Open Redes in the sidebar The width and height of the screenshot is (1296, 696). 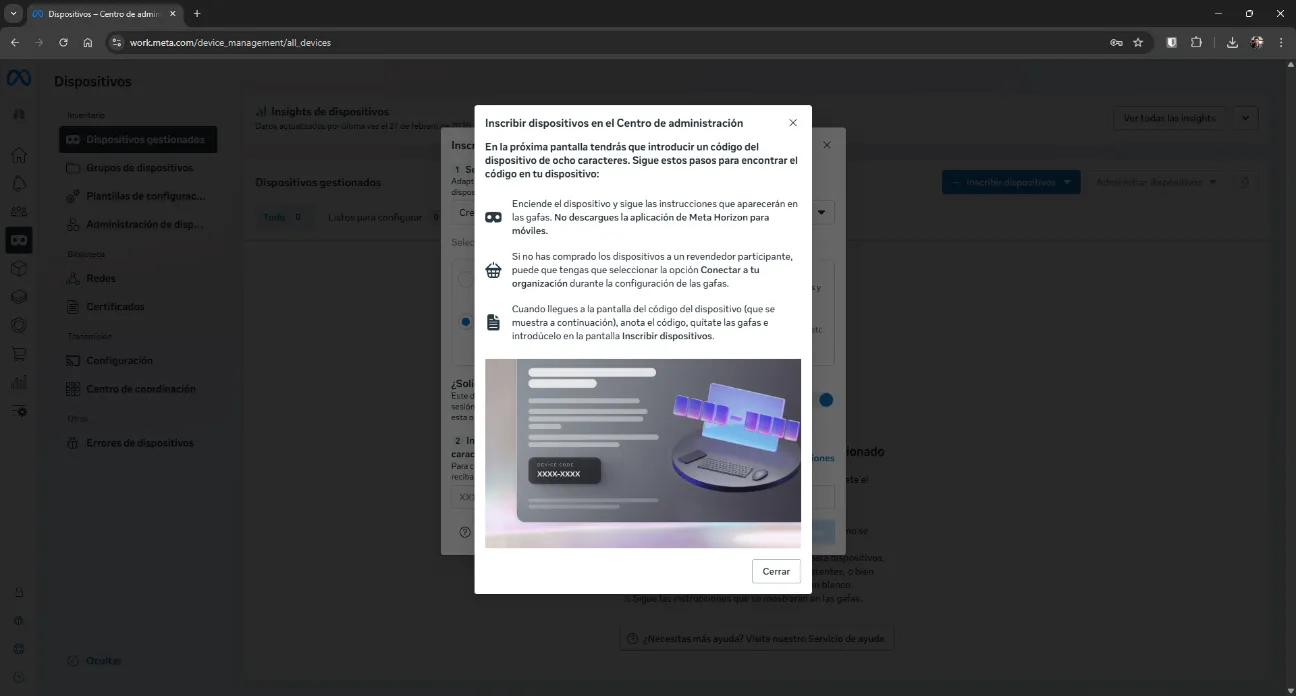pyautogui.click(x=138, y=278)
